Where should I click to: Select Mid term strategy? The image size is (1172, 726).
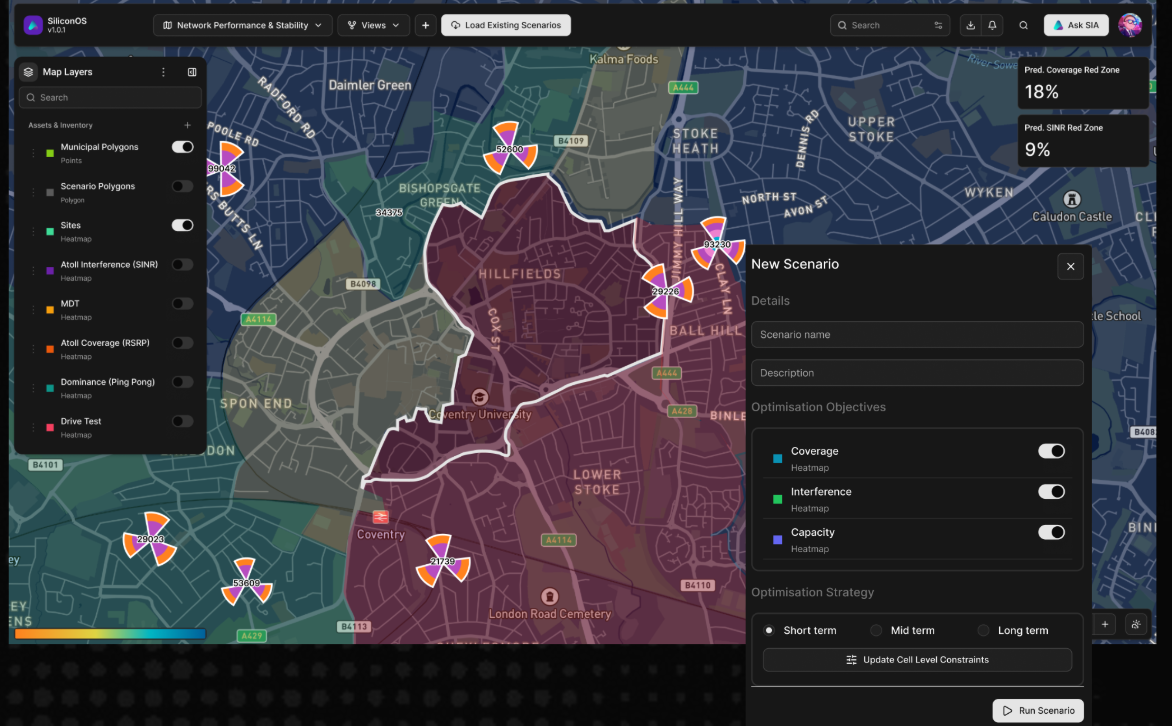[x=876, y=630]
